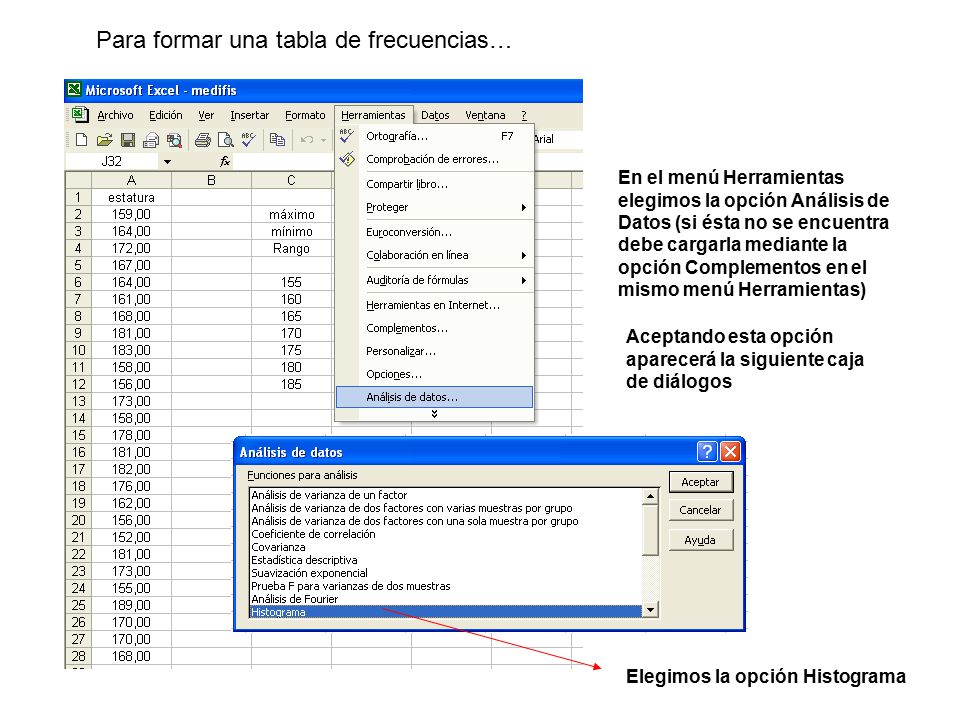
Task: Click the Search toolbar icon
Action: pyautogui.click(x=174, y=140)
